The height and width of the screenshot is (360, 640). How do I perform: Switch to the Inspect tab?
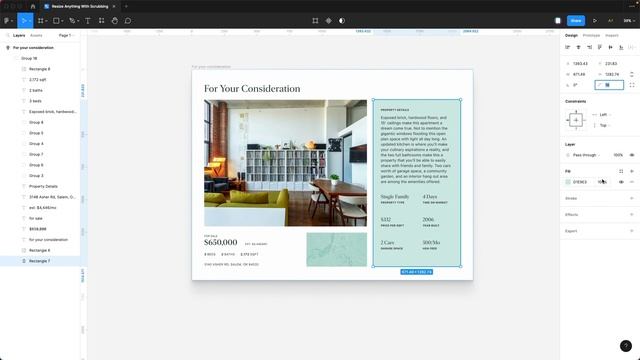[x=611, y=36]
